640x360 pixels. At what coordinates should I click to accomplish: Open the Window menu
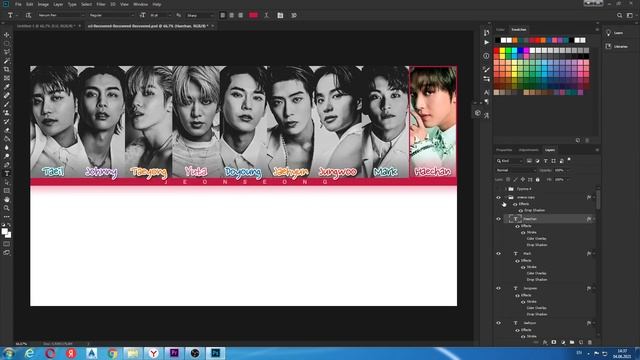140,4
